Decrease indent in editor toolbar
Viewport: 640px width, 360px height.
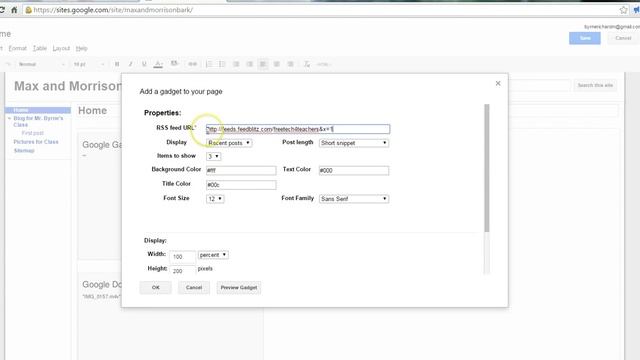click(x=236, y=64)
